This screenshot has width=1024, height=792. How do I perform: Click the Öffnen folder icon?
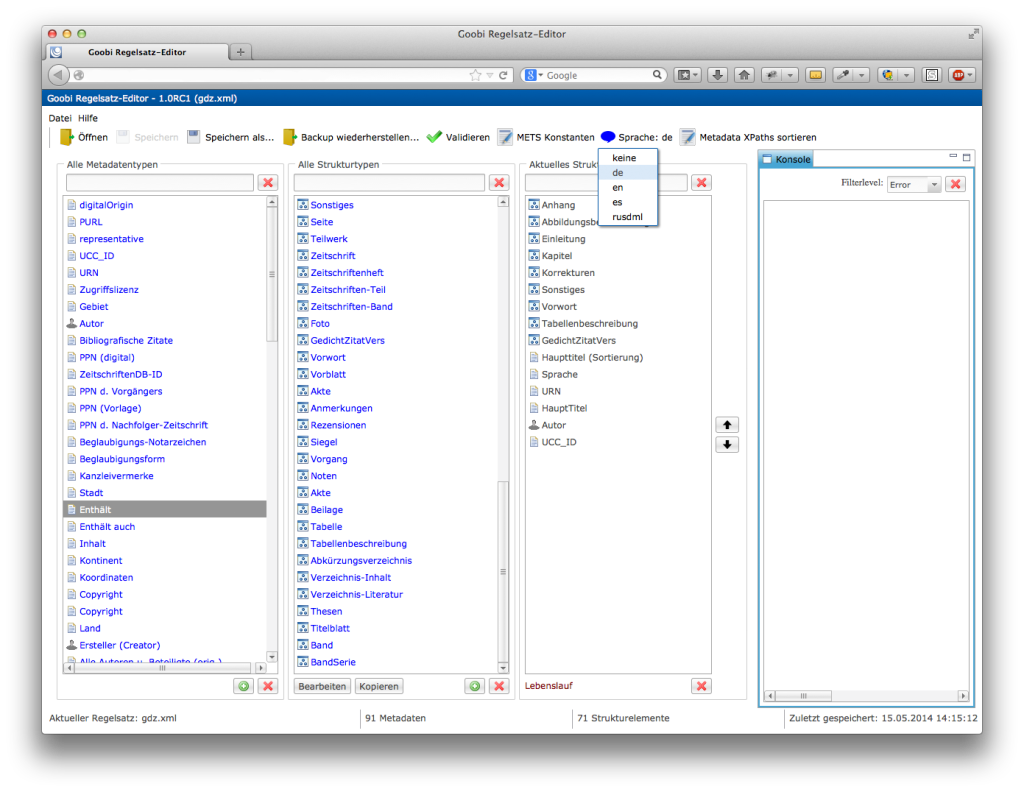pyautogui.click(x=67, y=137)
